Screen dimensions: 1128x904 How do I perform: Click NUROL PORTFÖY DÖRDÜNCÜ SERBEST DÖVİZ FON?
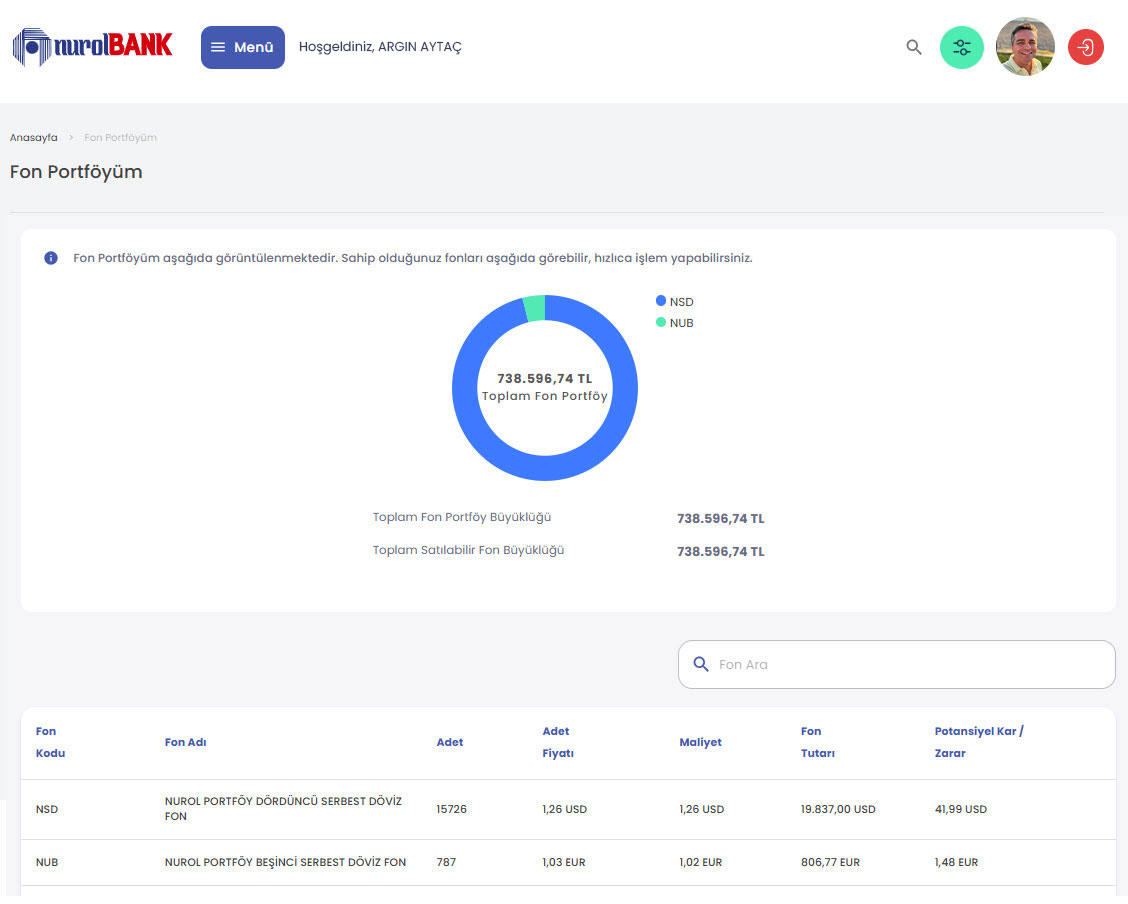pyautogui.click(x=283, y=808)
